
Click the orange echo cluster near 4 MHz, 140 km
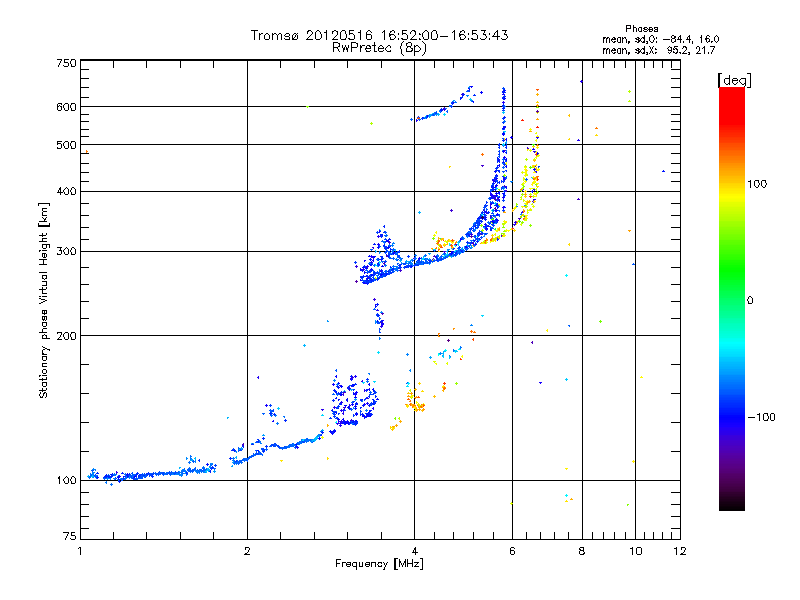click(x=415, y=400)
